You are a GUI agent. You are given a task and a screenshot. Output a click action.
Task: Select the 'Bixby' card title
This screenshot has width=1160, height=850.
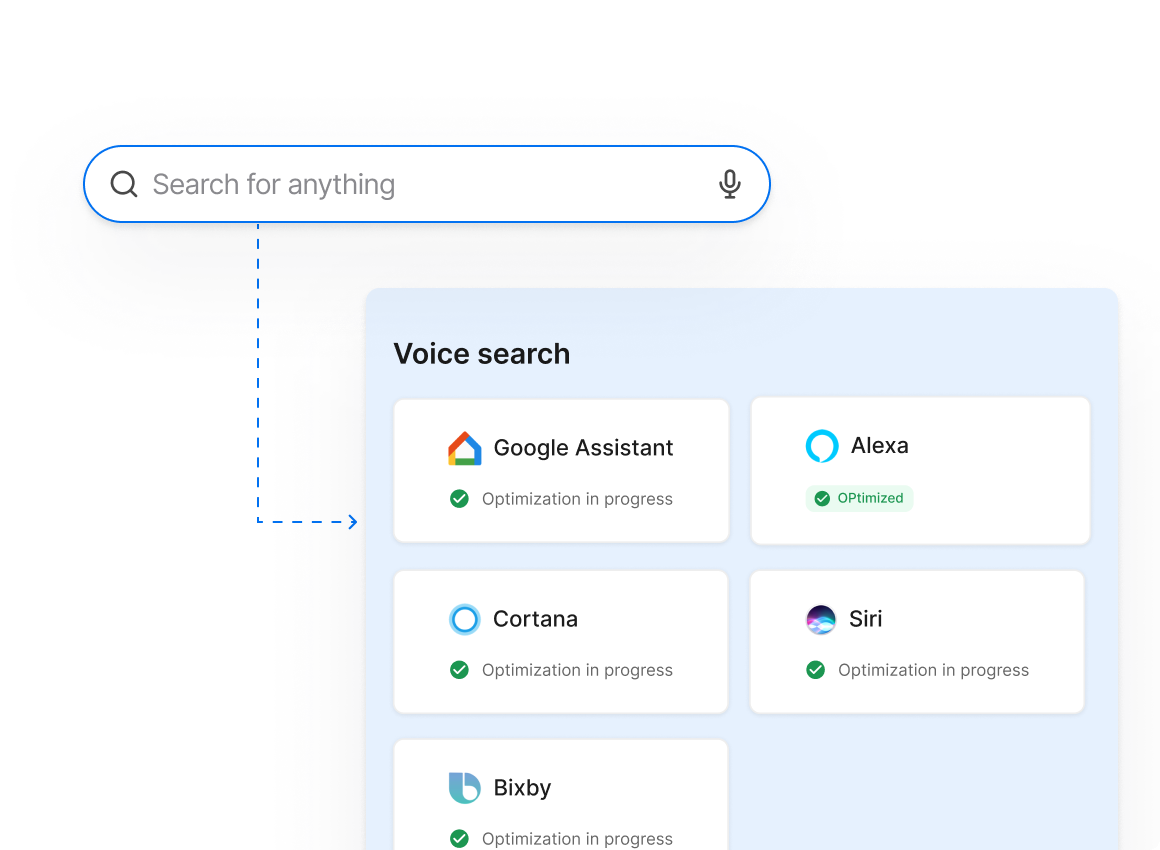522,788
